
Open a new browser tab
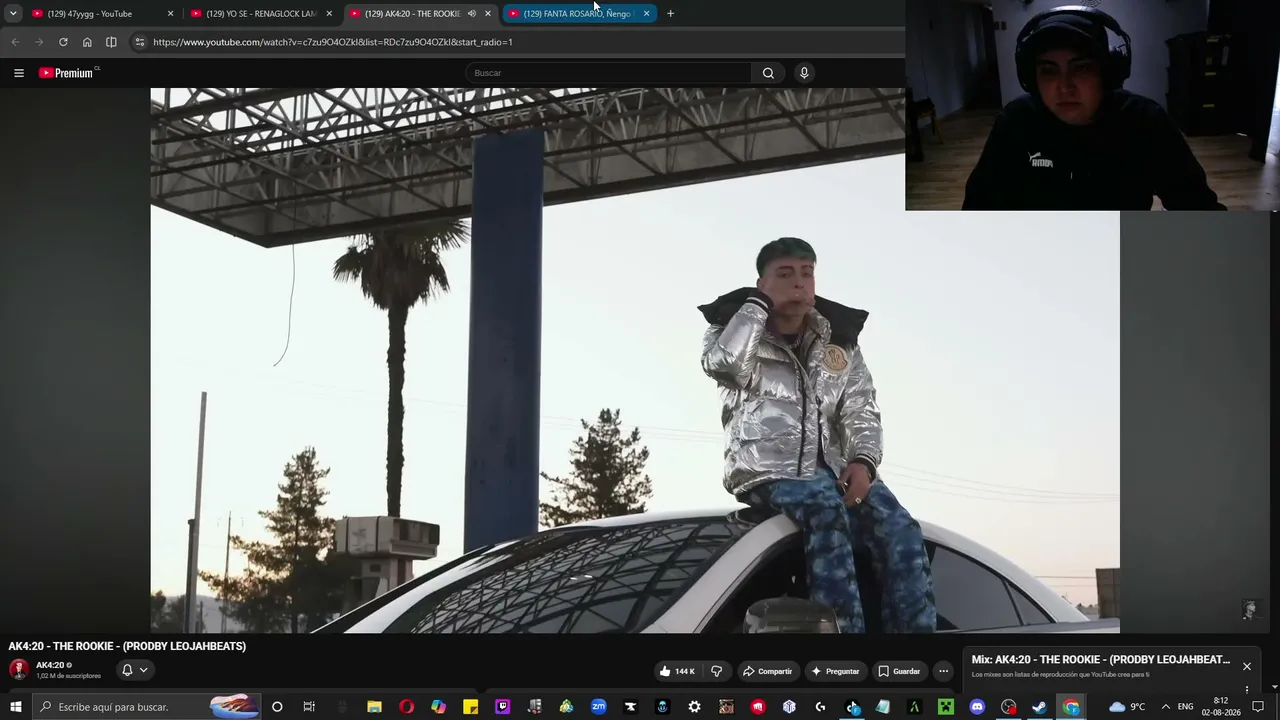[x=670, y=14]
